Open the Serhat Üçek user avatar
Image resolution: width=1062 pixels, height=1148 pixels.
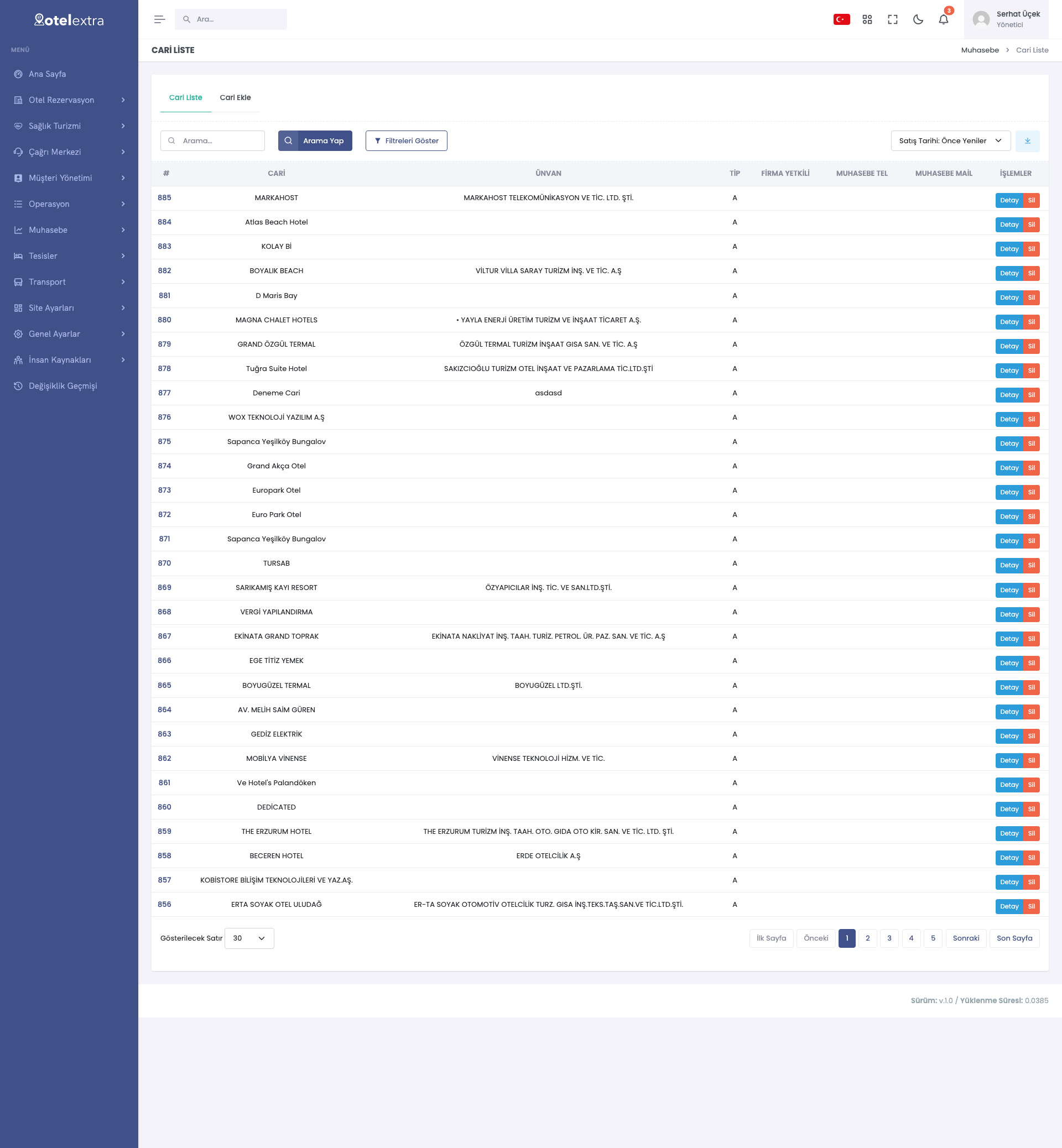click(981, 19)
